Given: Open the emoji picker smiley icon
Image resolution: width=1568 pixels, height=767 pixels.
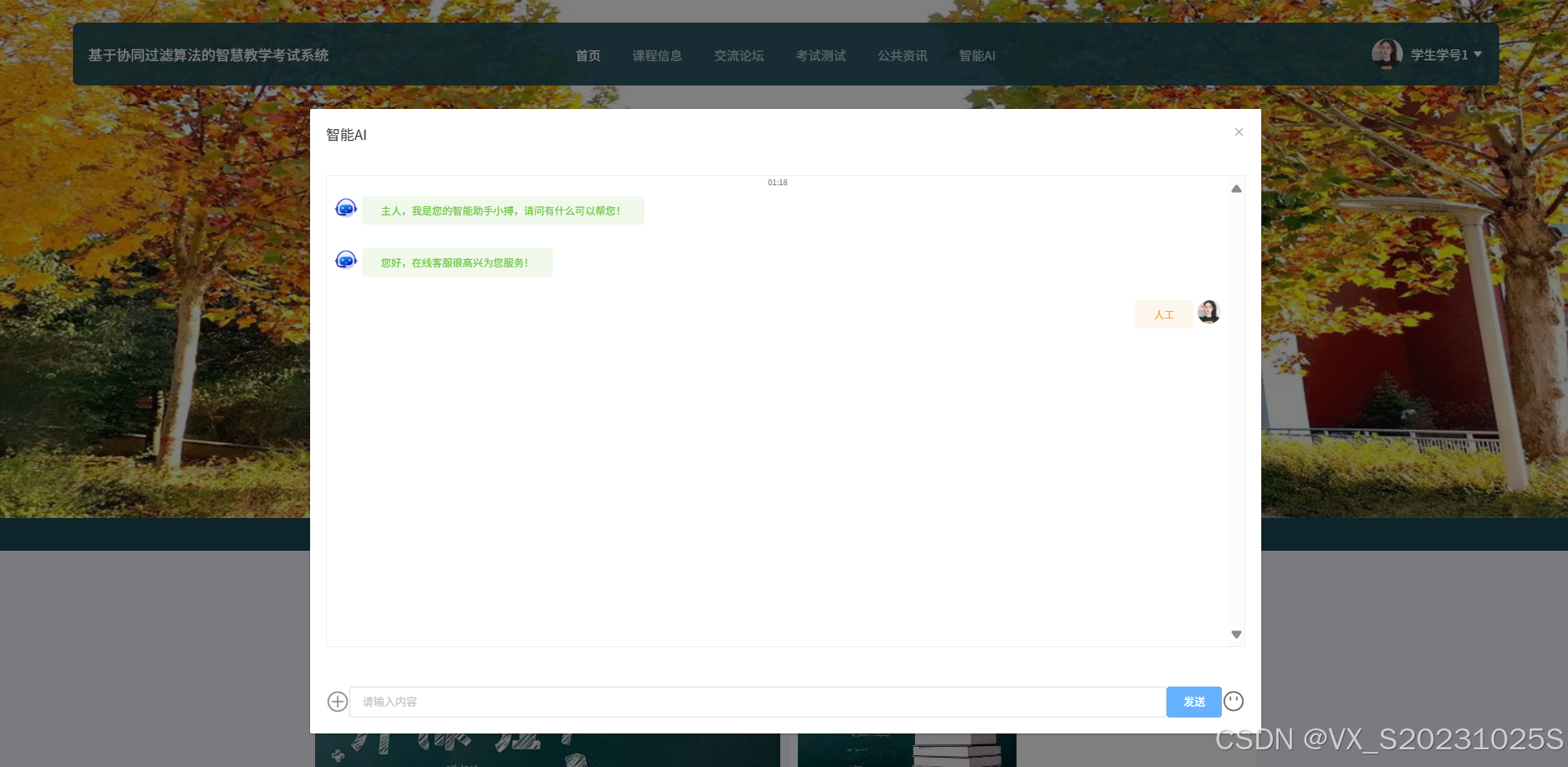Looking at the screenshot, I should click(1234, 701).
